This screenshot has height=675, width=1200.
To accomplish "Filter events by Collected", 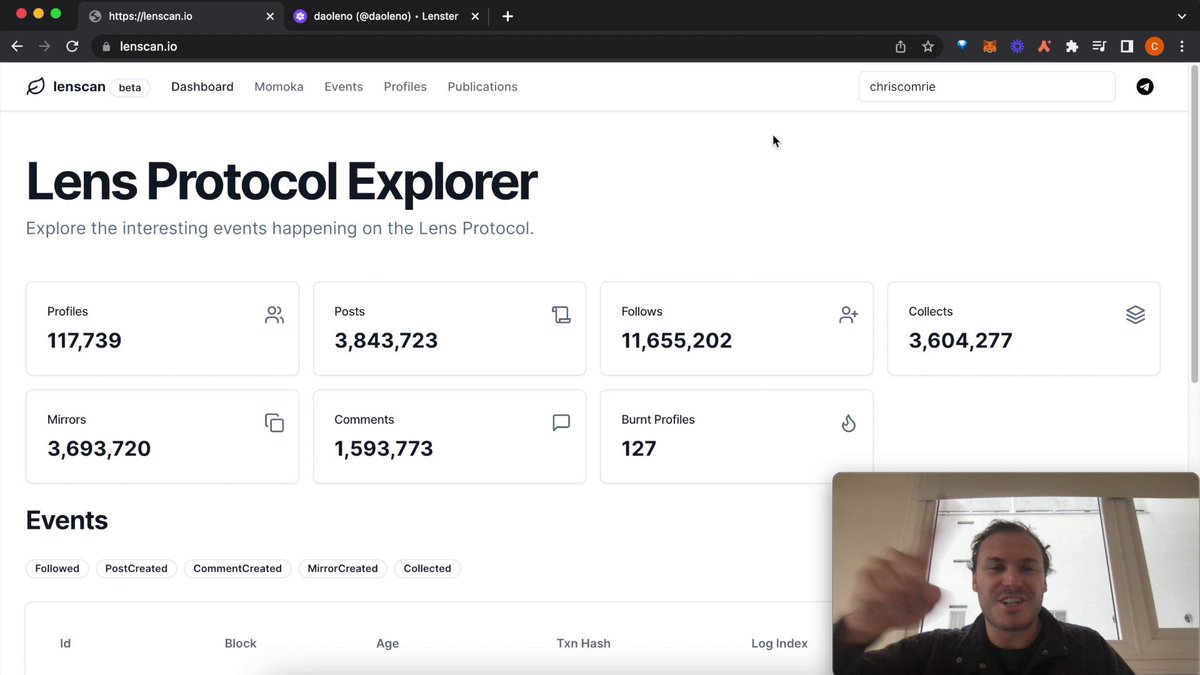I will pos(427,568).
